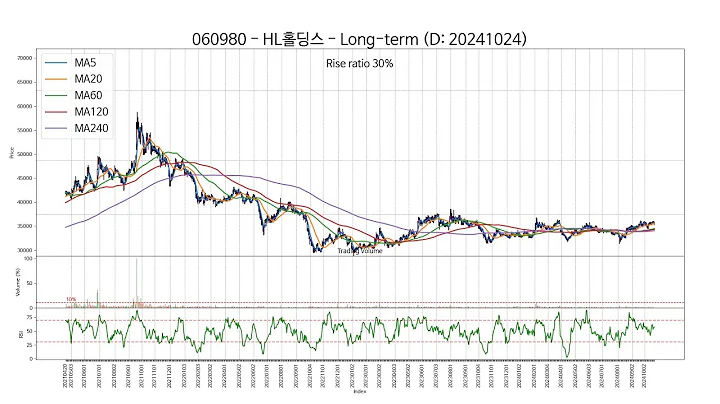
Task: Click the red '10%' volume threshold label
Action: [x=71, y=299]
